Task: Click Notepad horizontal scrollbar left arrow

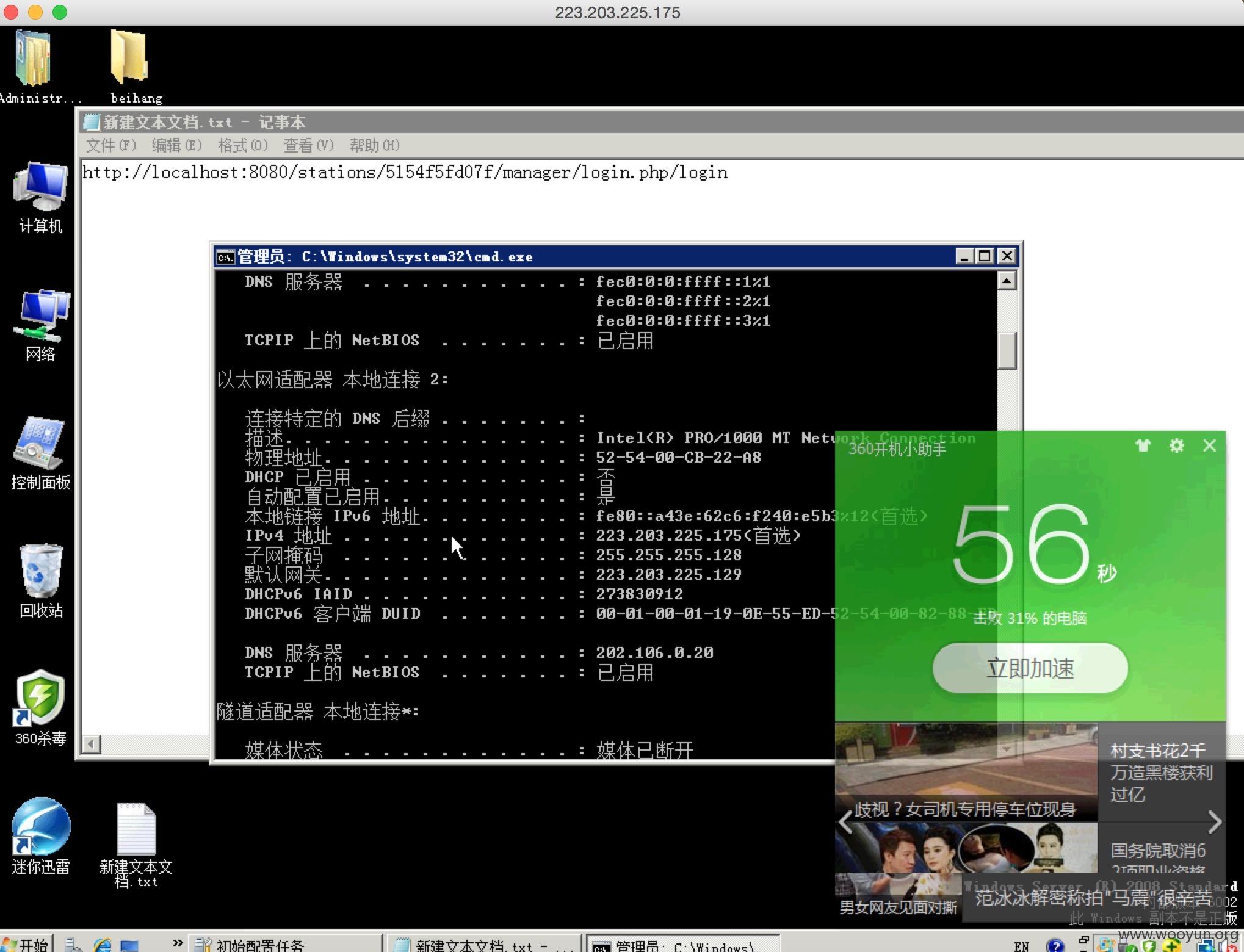Action: click(92, 744)
